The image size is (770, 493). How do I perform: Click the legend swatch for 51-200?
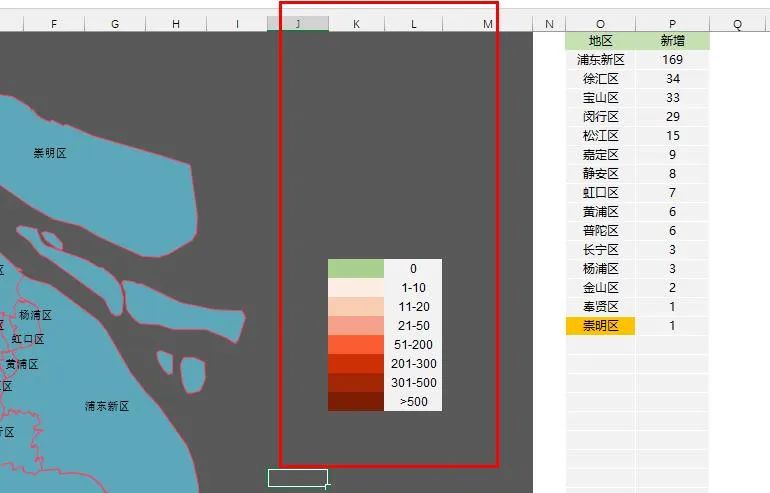point(356,345)
